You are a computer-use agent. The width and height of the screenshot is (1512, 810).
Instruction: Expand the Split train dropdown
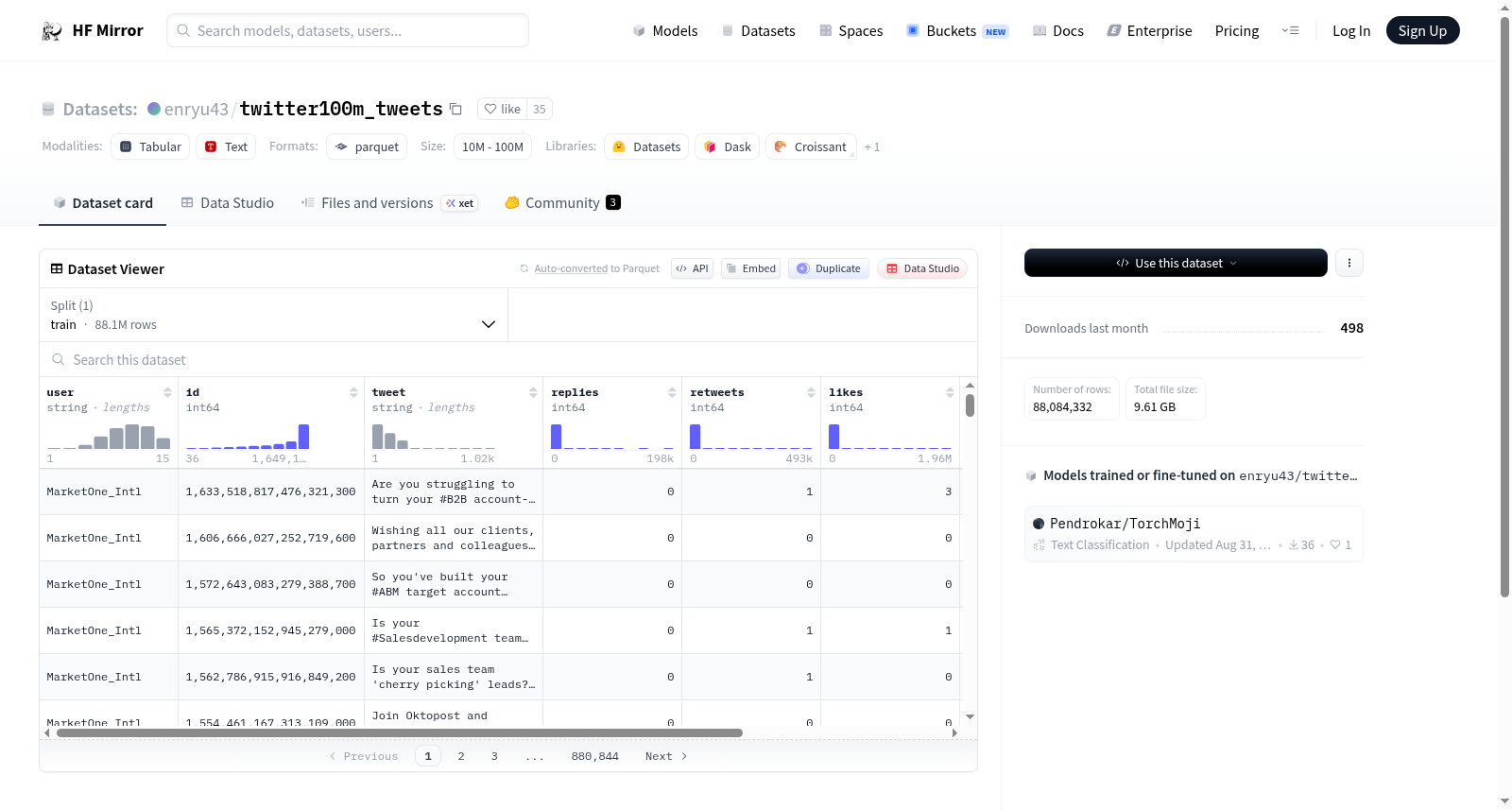coord(274,315)
